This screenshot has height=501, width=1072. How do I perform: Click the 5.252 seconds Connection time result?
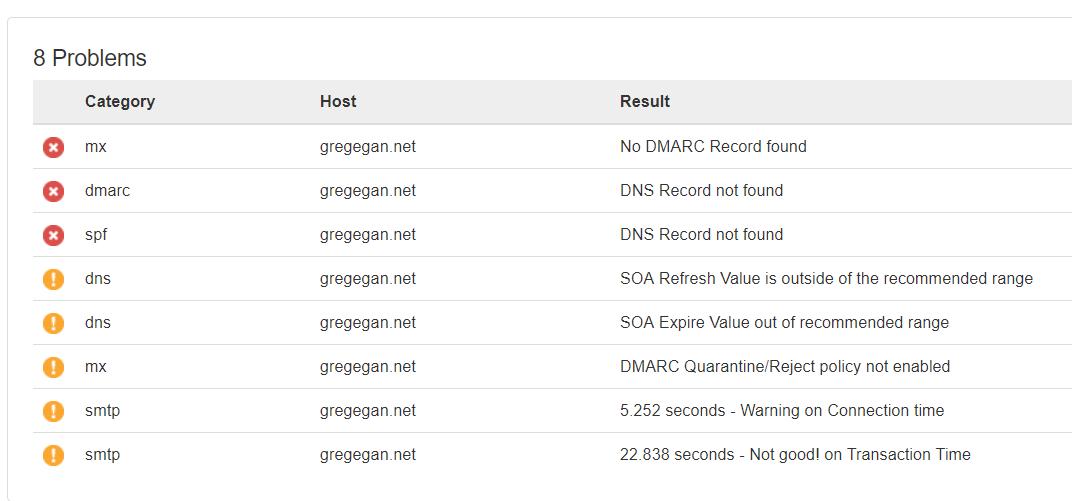pos(781,410)
